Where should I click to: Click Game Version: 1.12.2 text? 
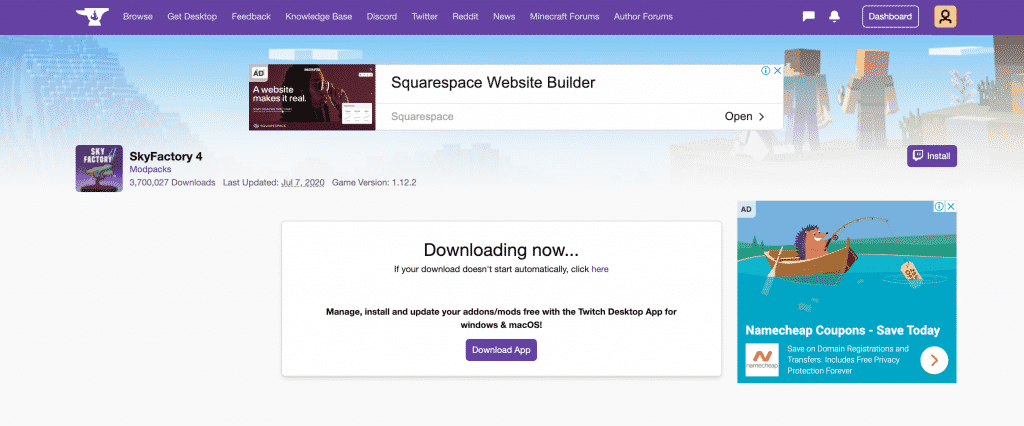(374, 182)
